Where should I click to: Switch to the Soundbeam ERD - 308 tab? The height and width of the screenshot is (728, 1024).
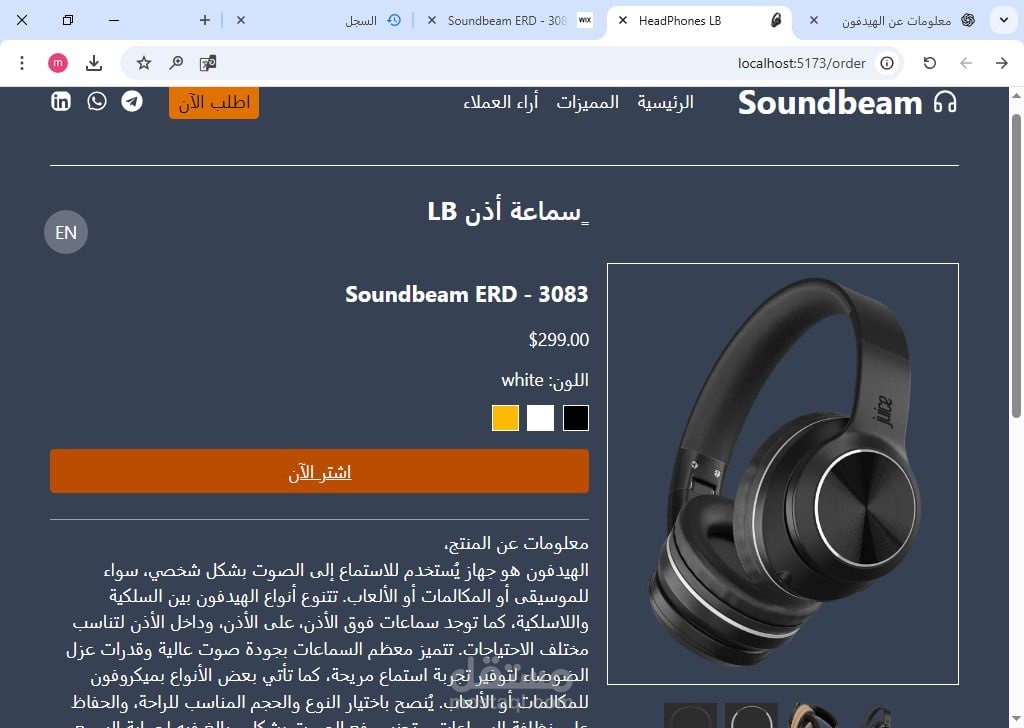tap(507, 20)
